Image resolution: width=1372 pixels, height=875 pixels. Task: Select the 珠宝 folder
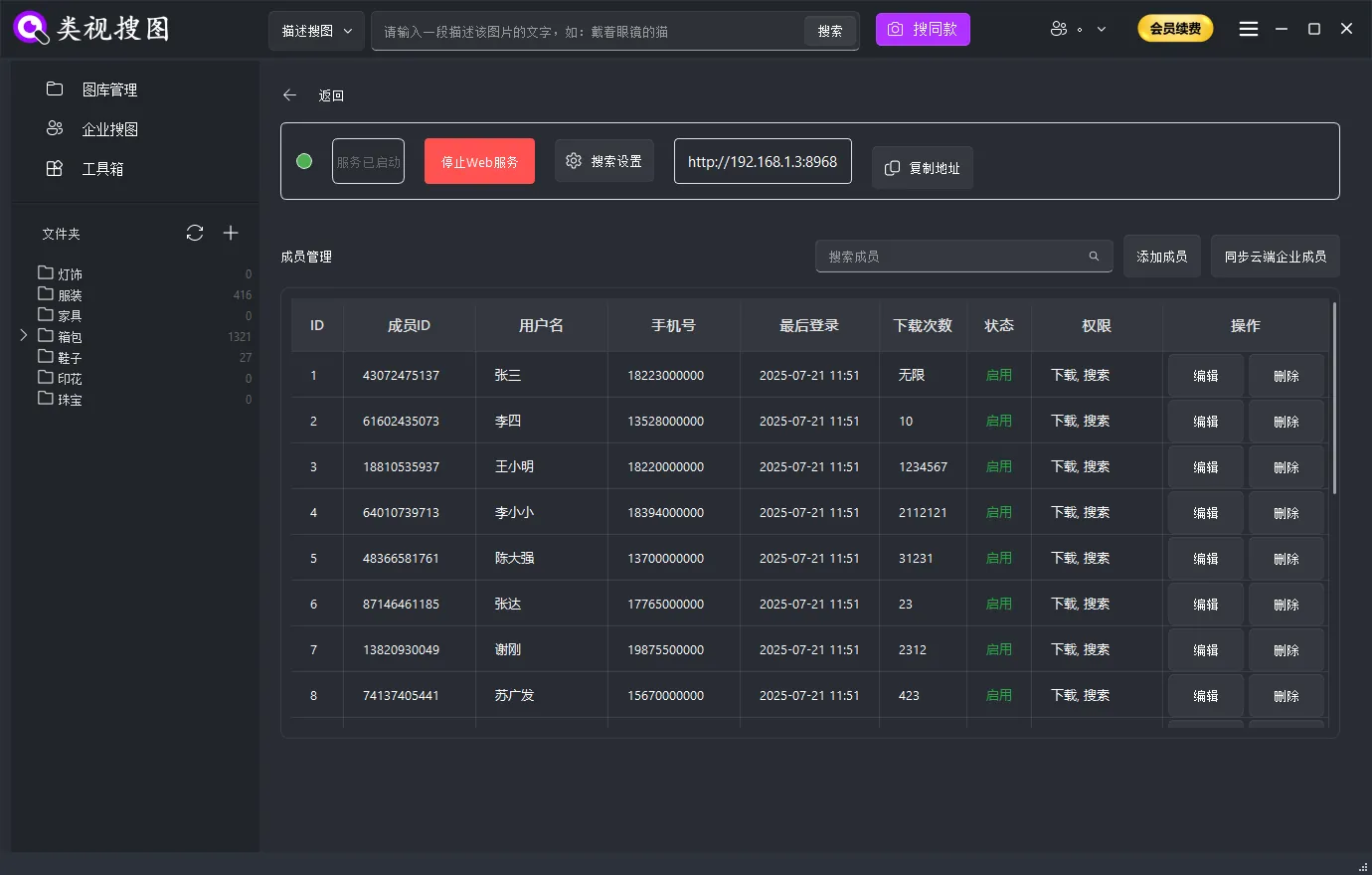point(70,399)
